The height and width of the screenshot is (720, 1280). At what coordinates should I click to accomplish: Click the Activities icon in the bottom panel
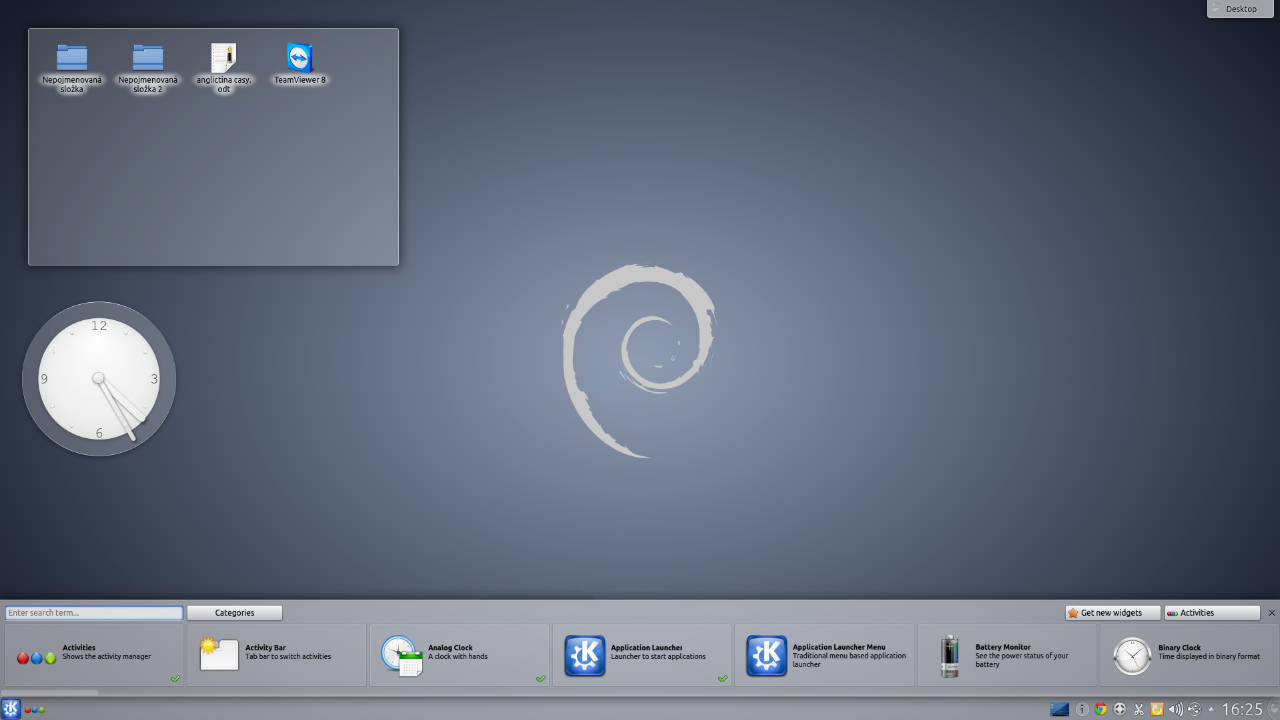35,710
